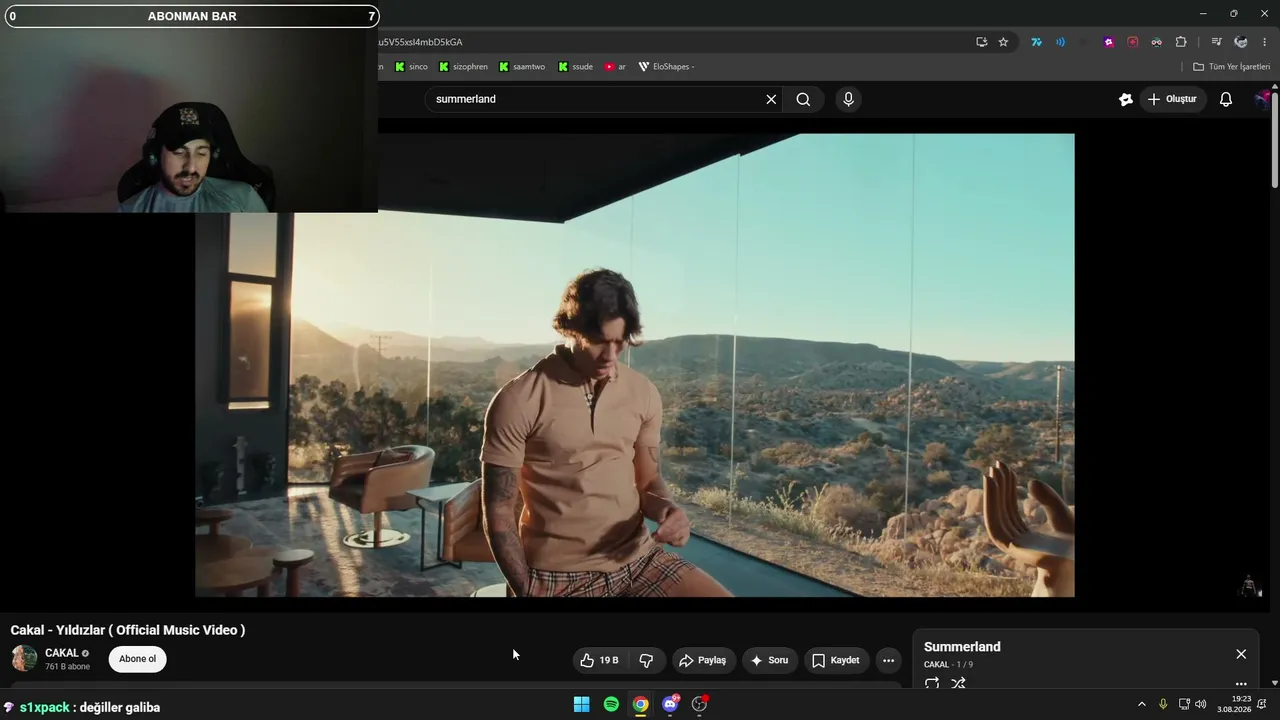Click the tray network display icon

click(1184, 704)
